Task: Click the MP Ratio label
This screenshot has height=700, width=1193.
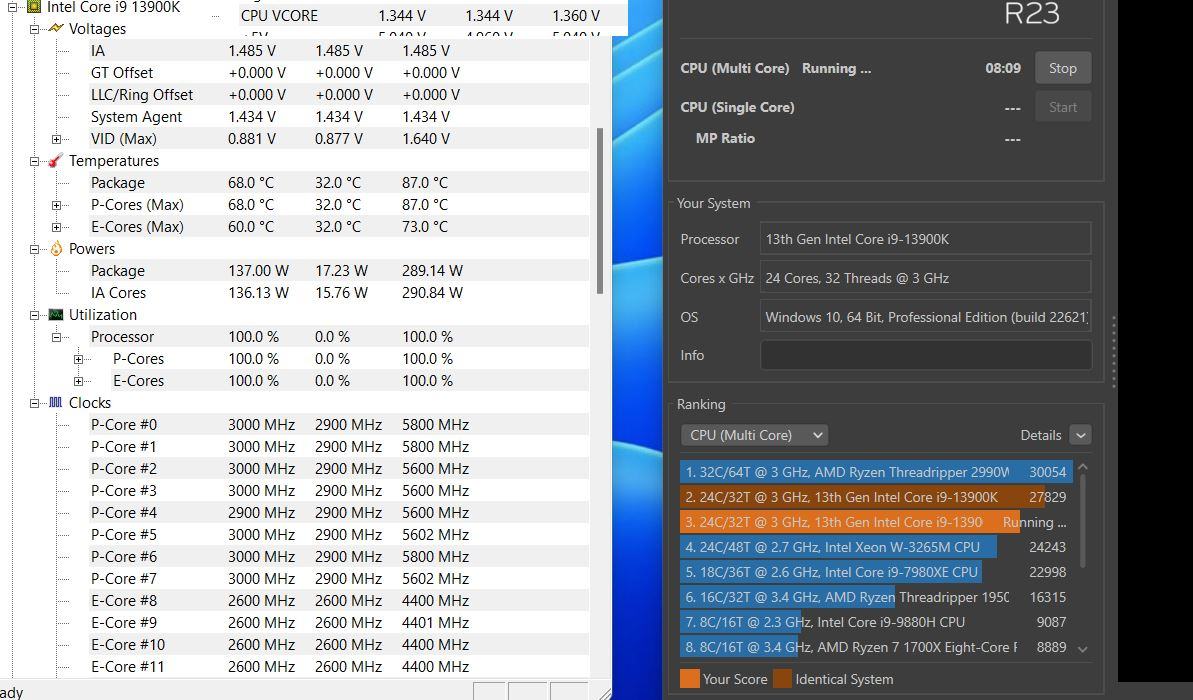Action: (725, 138)
